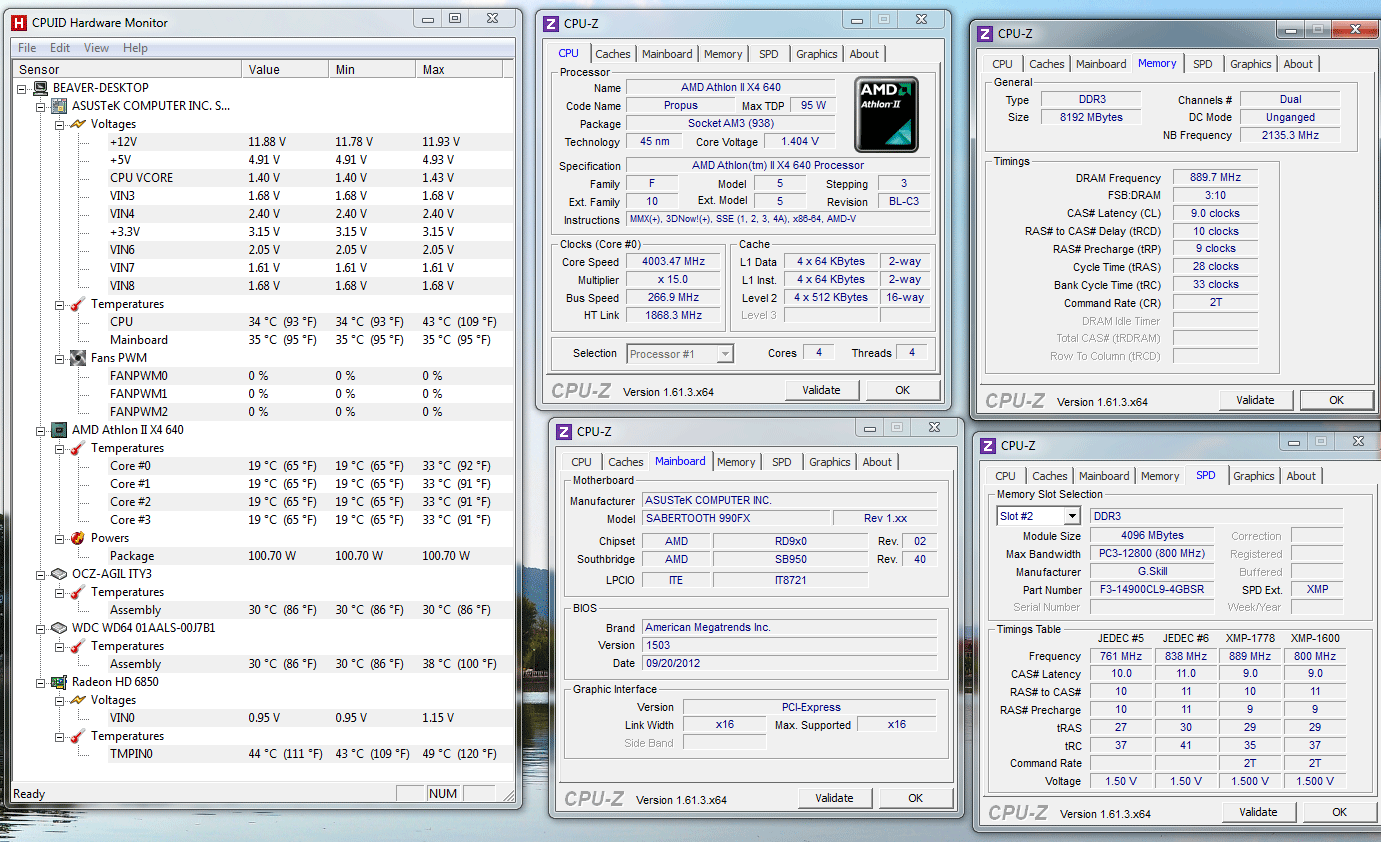Click the Voltages lightning icon under ASUSTeK
1381x842 pixels.
(x=78, y=124)
